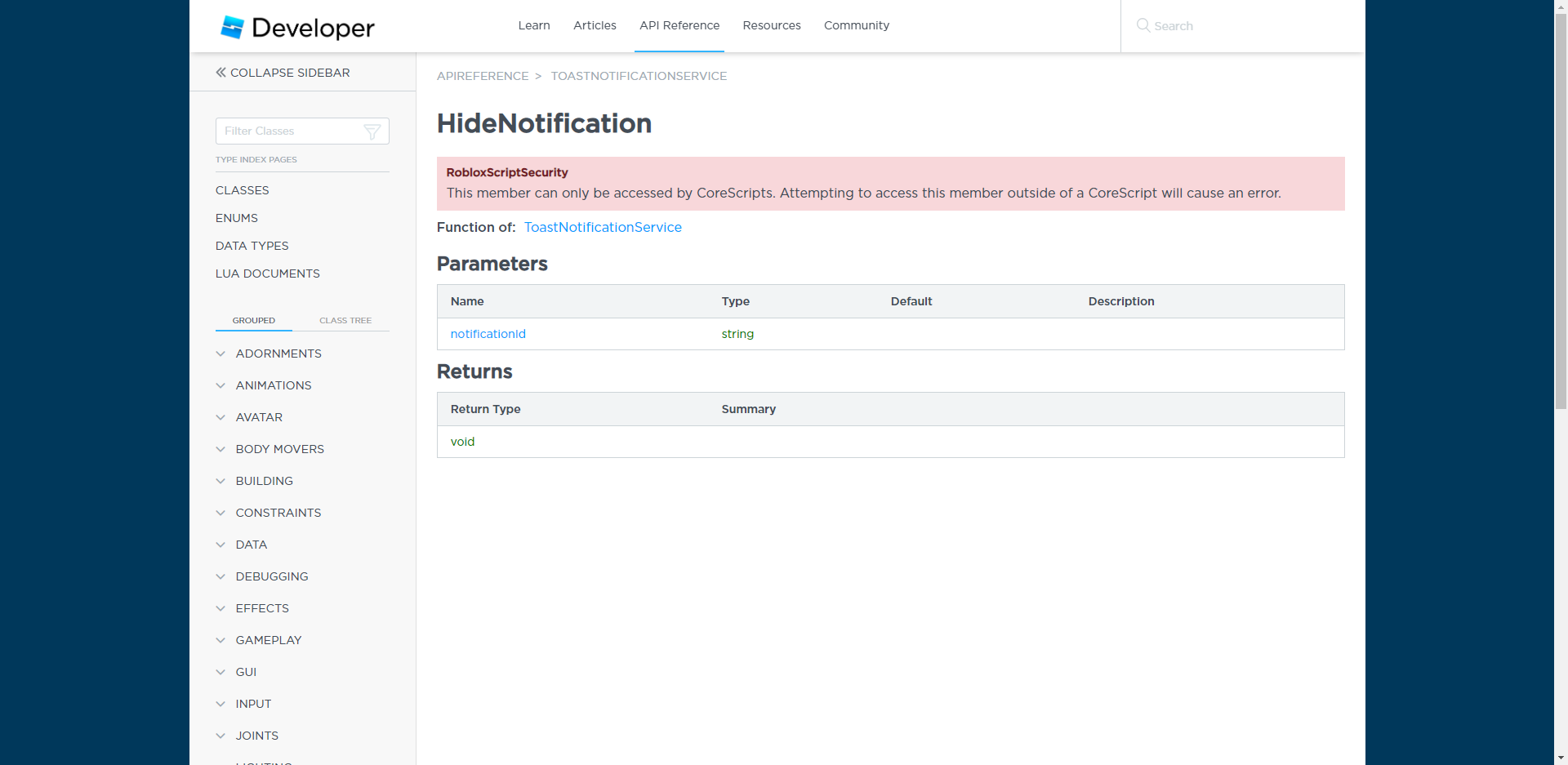Viewport: 1568px width, 765px height.
Task: Open the Enums index page
Action: pyautogui.click(x=237, y=218)
